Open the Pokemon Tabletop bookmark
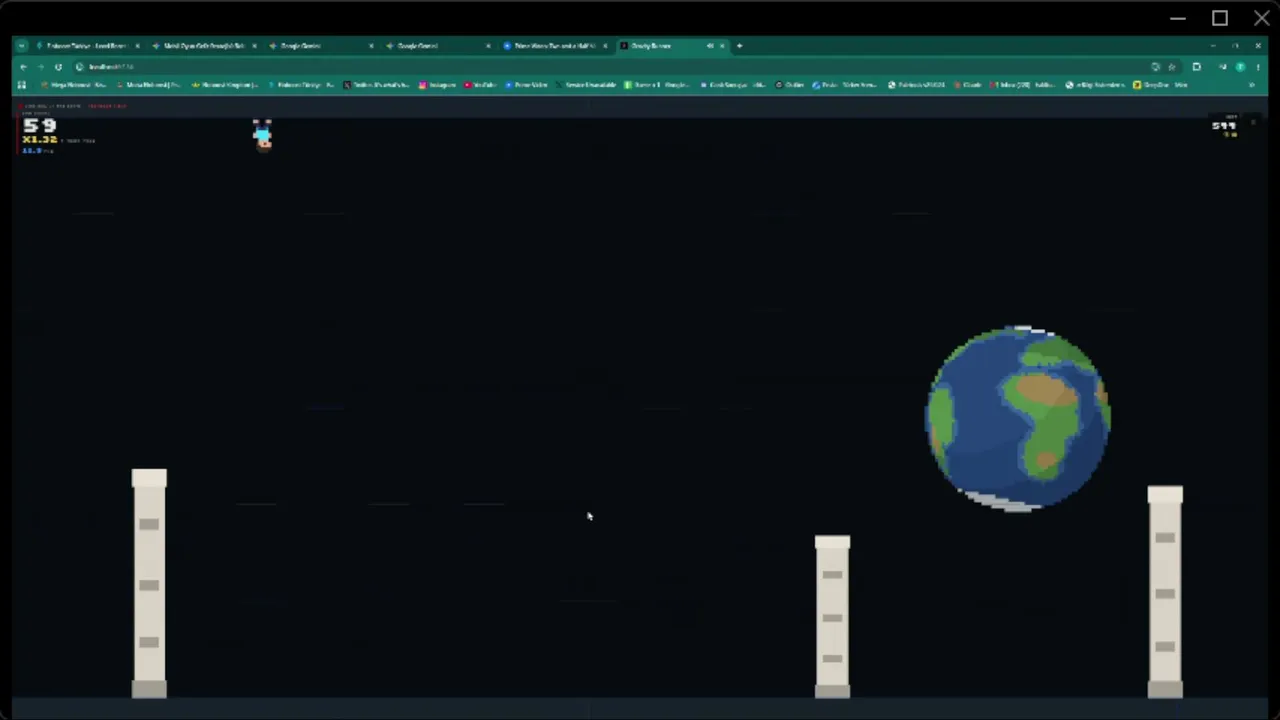The height and width of the screenshot is (720, 1280). [x=300, y=85]
